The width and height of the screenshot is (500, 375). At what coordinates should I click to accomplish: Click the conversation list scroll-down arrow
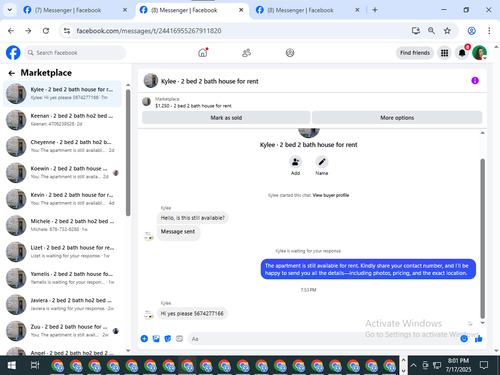point(128,351)
